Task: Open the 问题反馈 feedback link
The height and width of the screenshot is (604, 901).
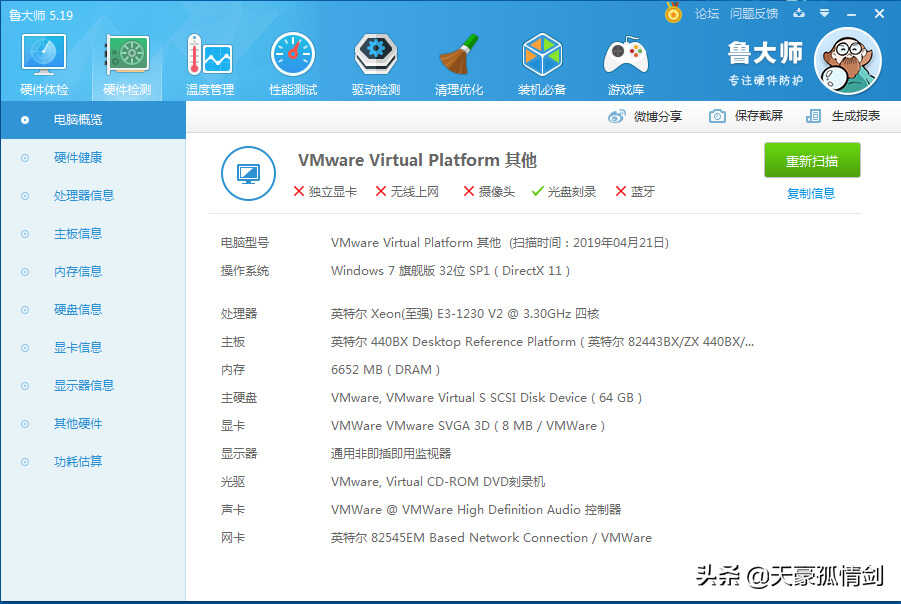Action: pyautogui.click(x=754, y=13)
